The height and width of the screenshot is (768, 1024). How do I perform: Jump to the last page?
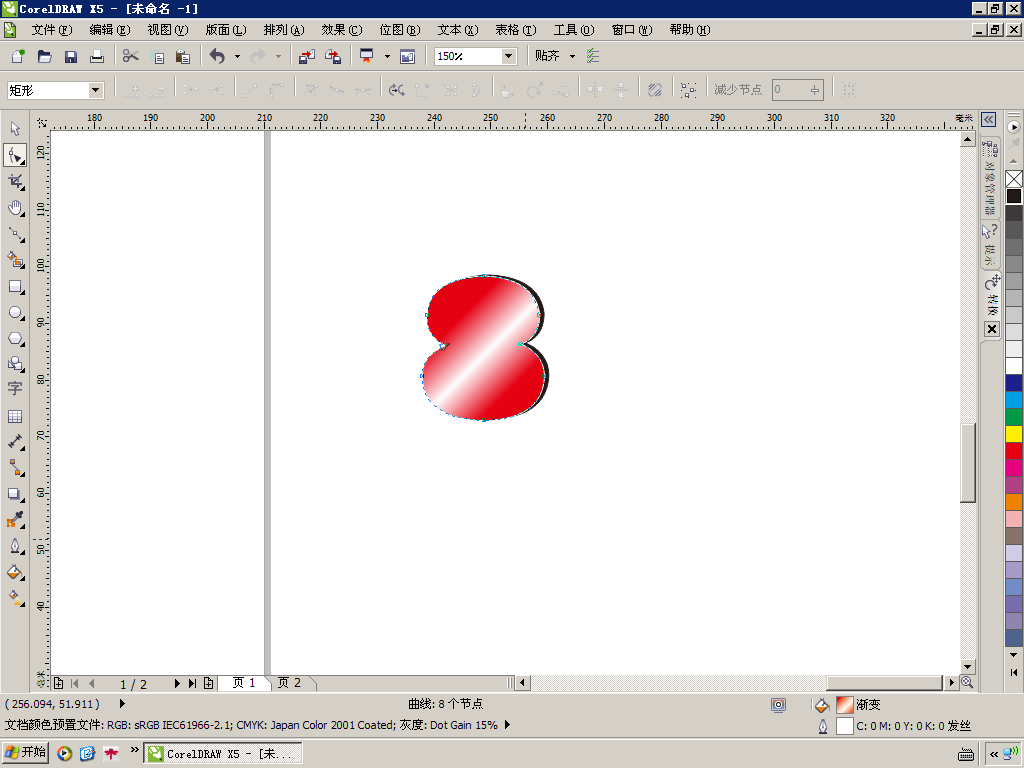click(x=192, y=683)
